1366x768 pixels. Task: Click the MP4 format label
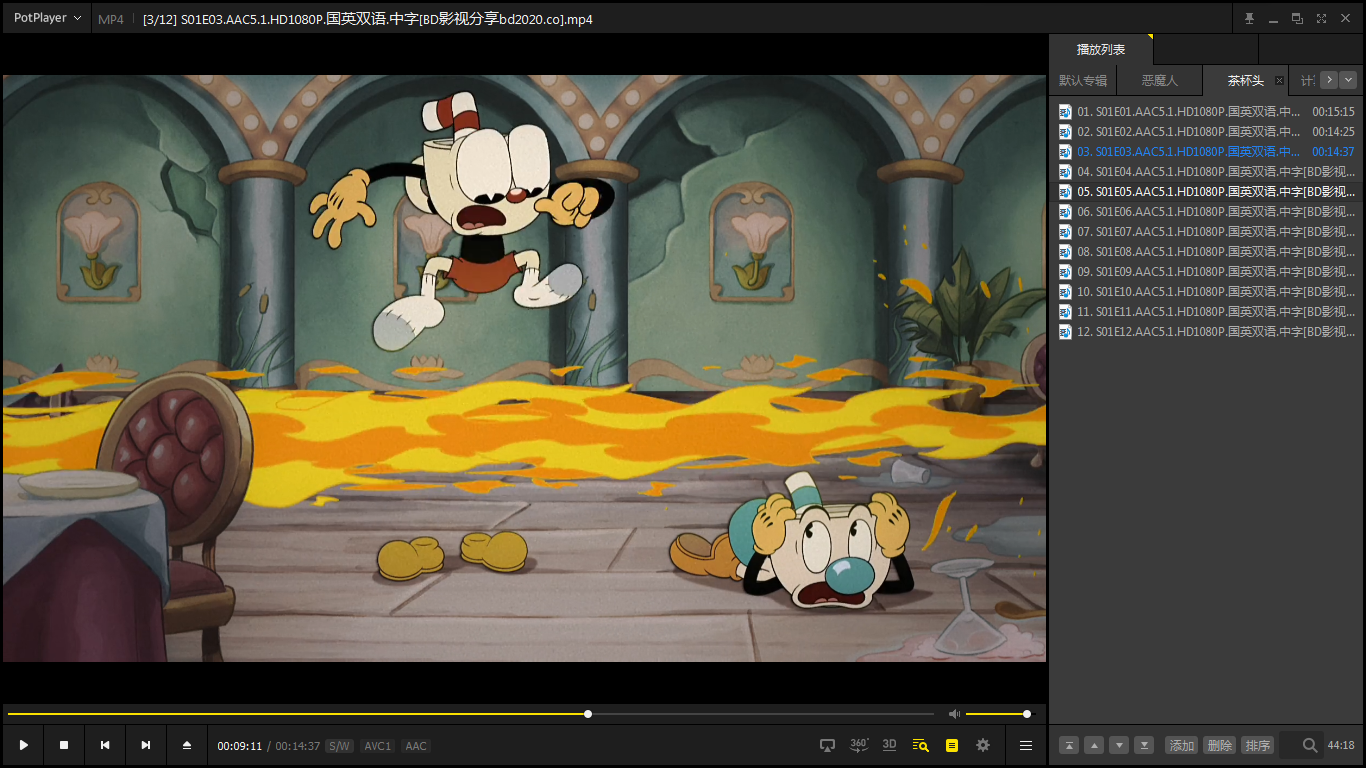(x=111, y=19)
